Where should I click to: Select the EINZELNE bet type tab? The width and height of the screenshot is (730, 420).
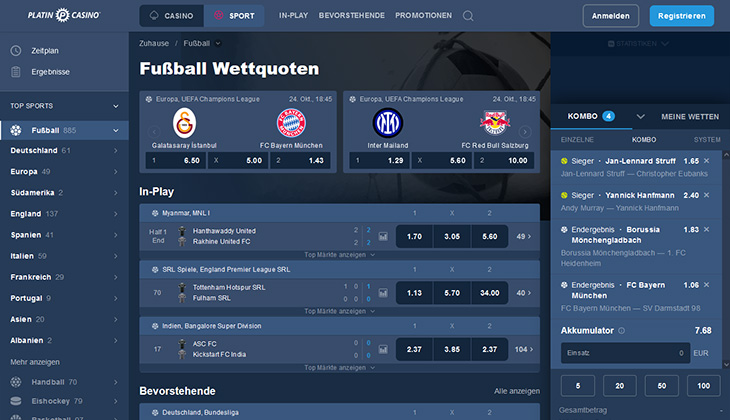577,140
